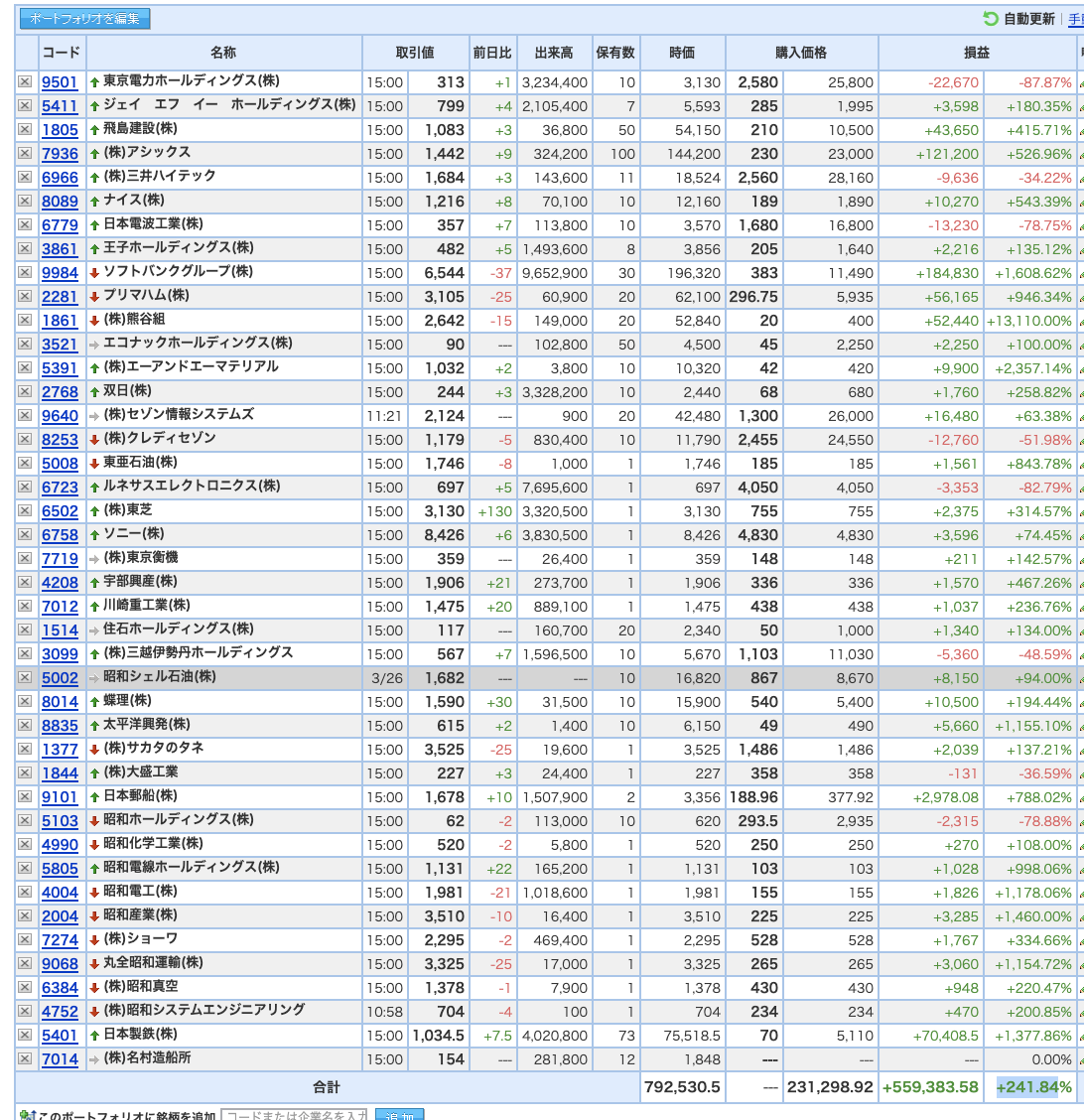The height and width of the screenshot is (1120, 1084).
Task: Remove the 2281 プリマハム row via X icon
Action: 25,297
